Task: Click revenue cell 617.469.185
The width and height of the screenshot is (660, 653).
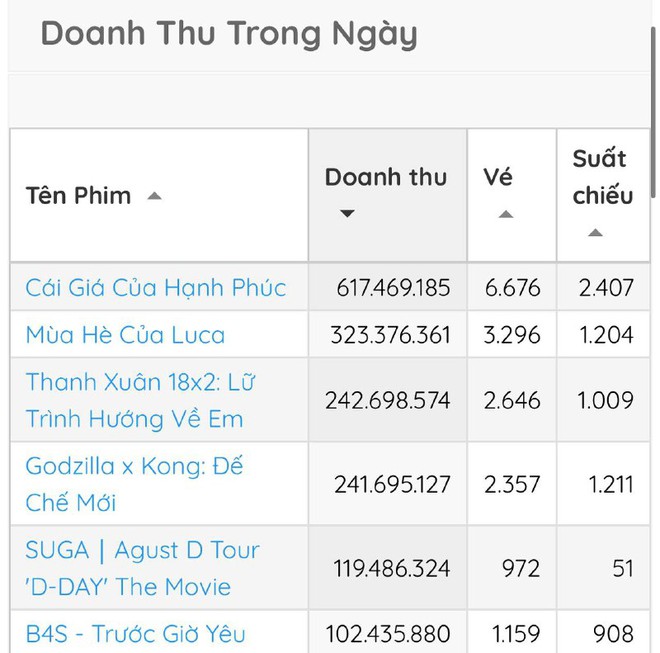Action: tap(393, 288)
